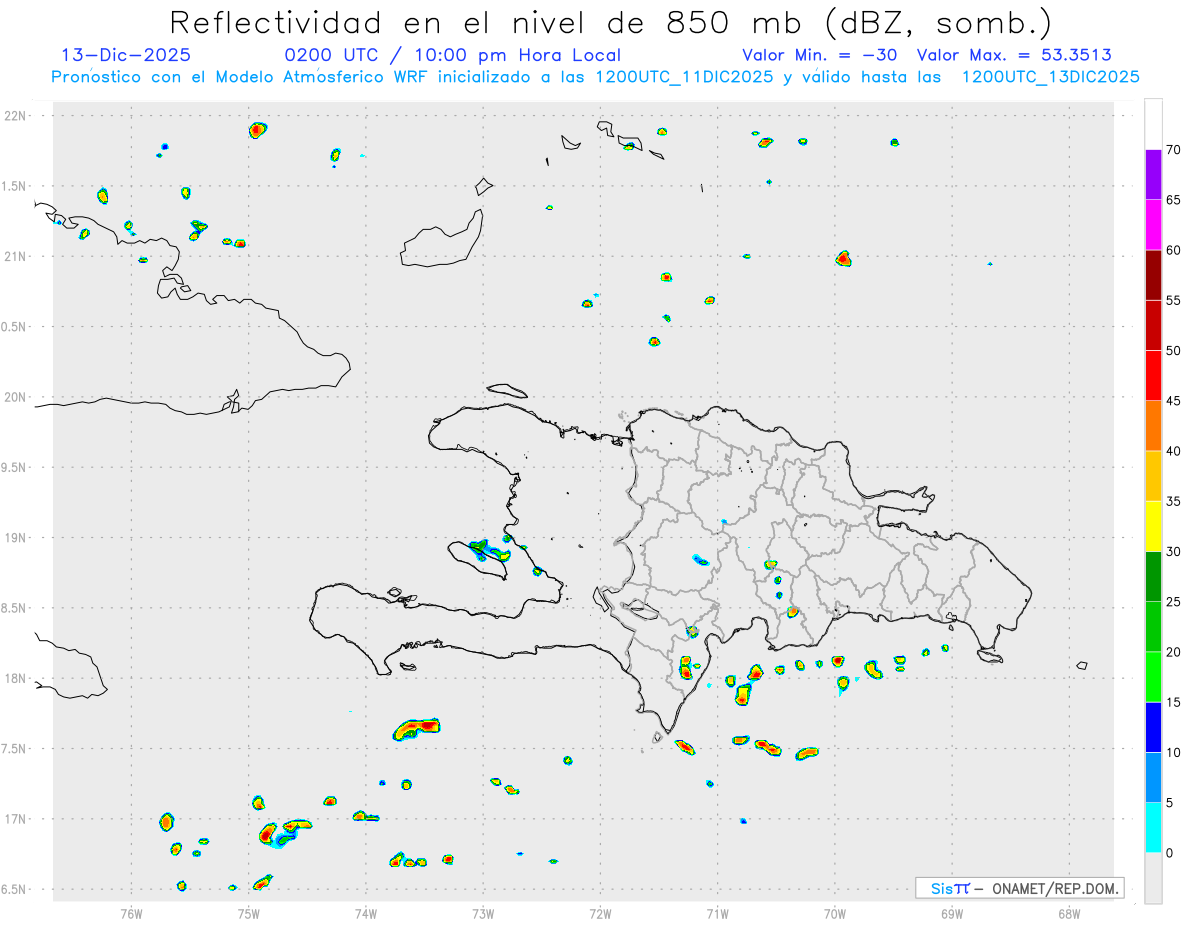The image size is (1200, 927).
Task: Click the 'Valor Max. = 53.3513' text
Action: click(1014, 55)
